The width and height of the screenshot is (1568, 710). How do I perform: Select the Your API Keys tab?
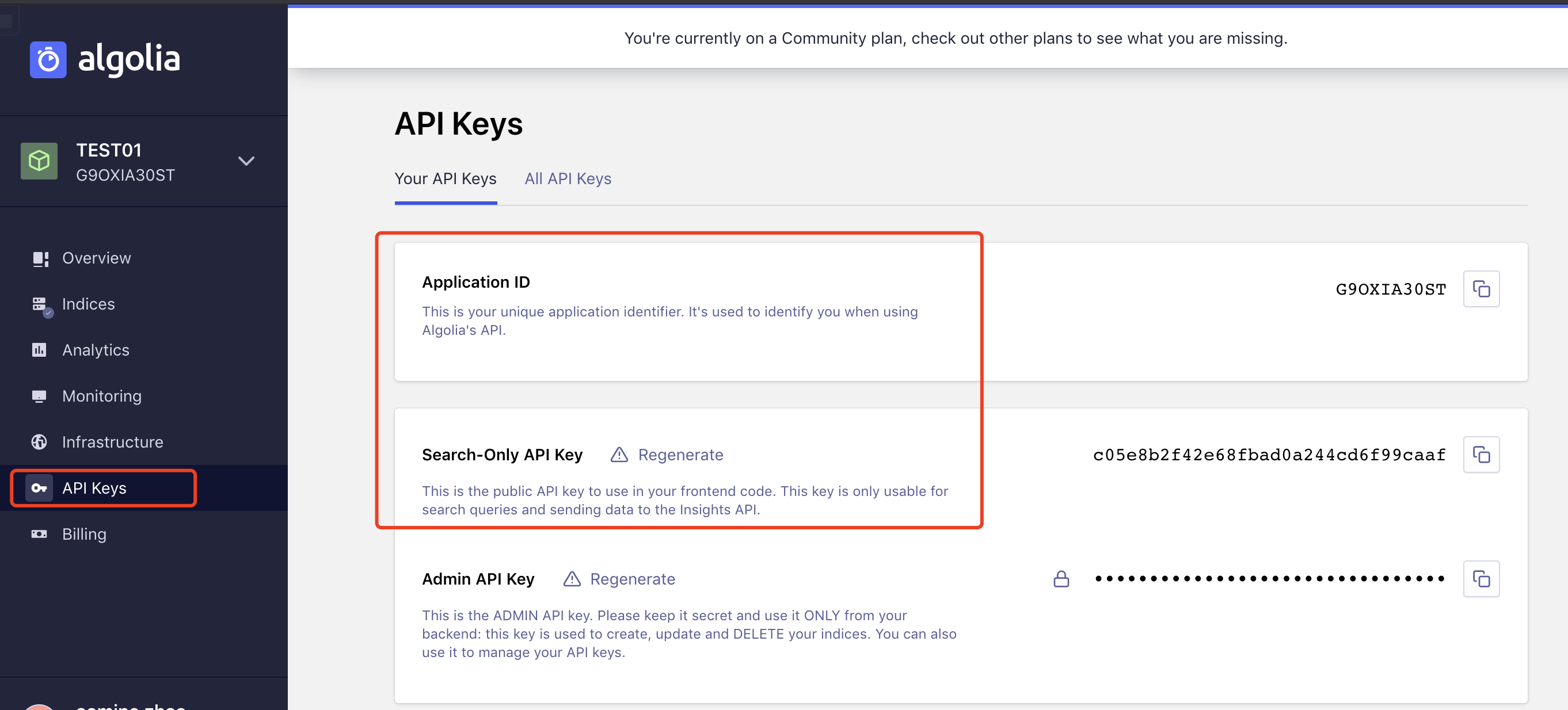pos(445,178)
